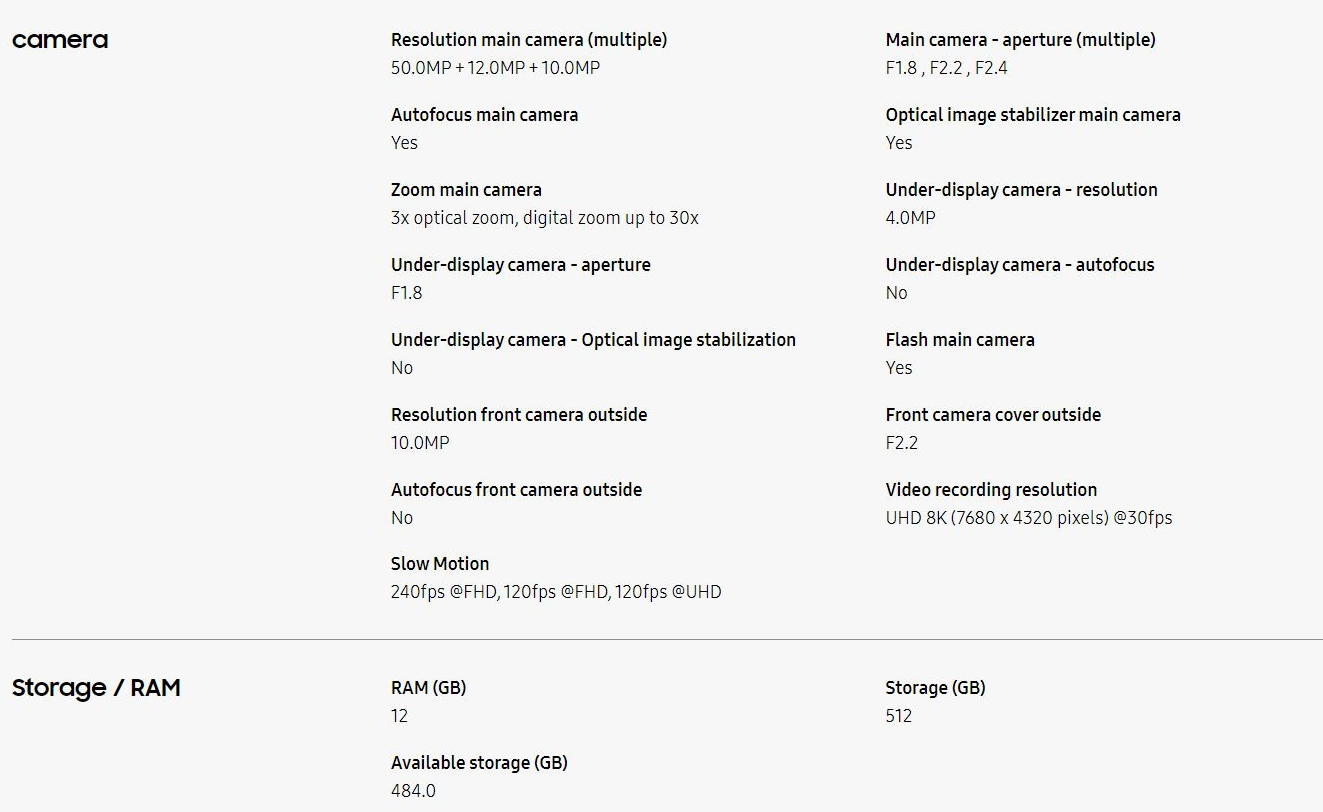Viewport: 1323px width, 812px height.
Task: Click Front camera cover outside label
Action: pyautogui.click(x=993, y=415)
